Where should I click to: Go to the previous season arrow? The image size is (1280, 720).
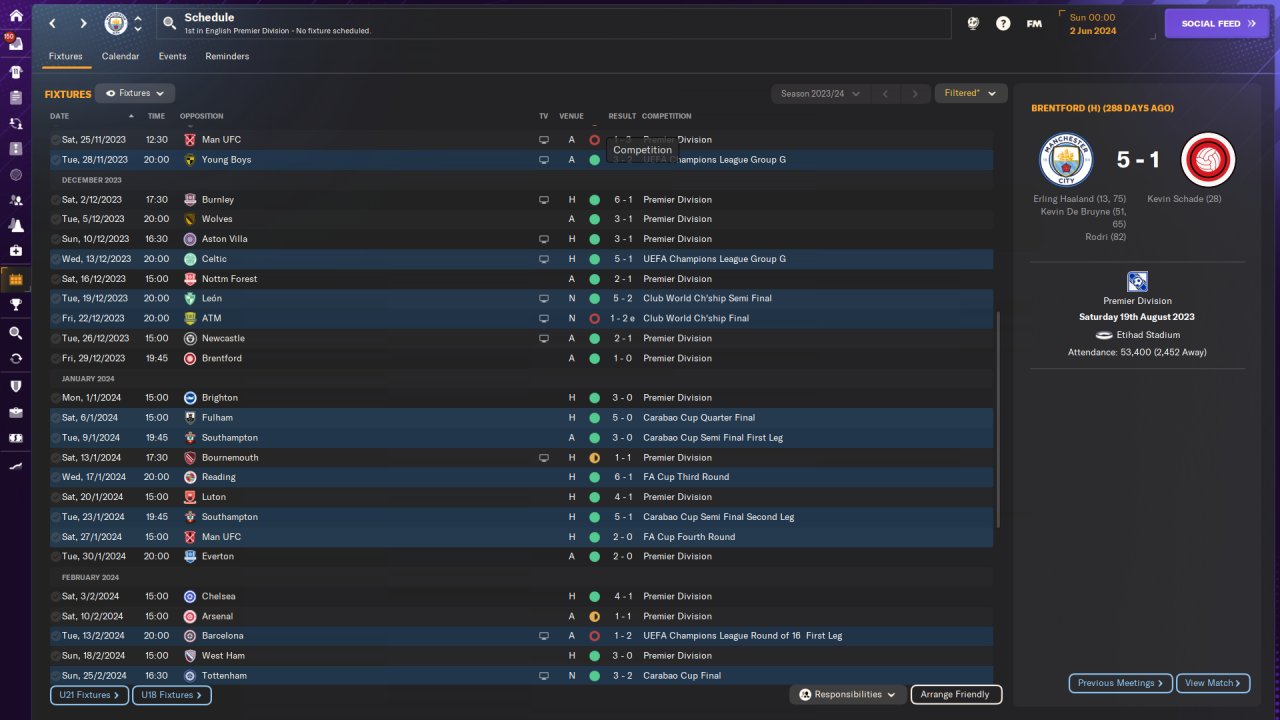tap(885, 93)
